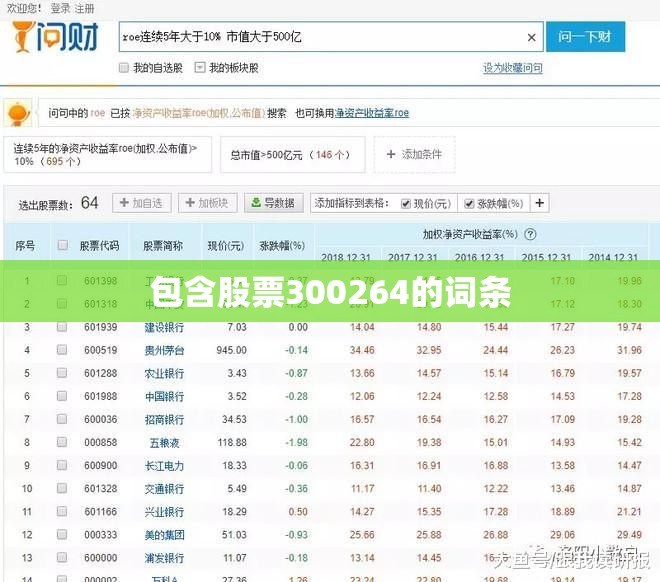Sort by the 涨跌幅(%) column header
This screenshot has width=660, height=582.
click(282, 245)
